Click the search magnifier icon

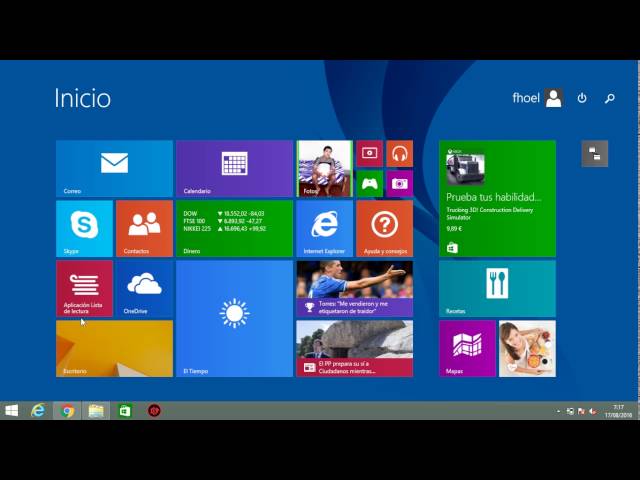[610, 98]
